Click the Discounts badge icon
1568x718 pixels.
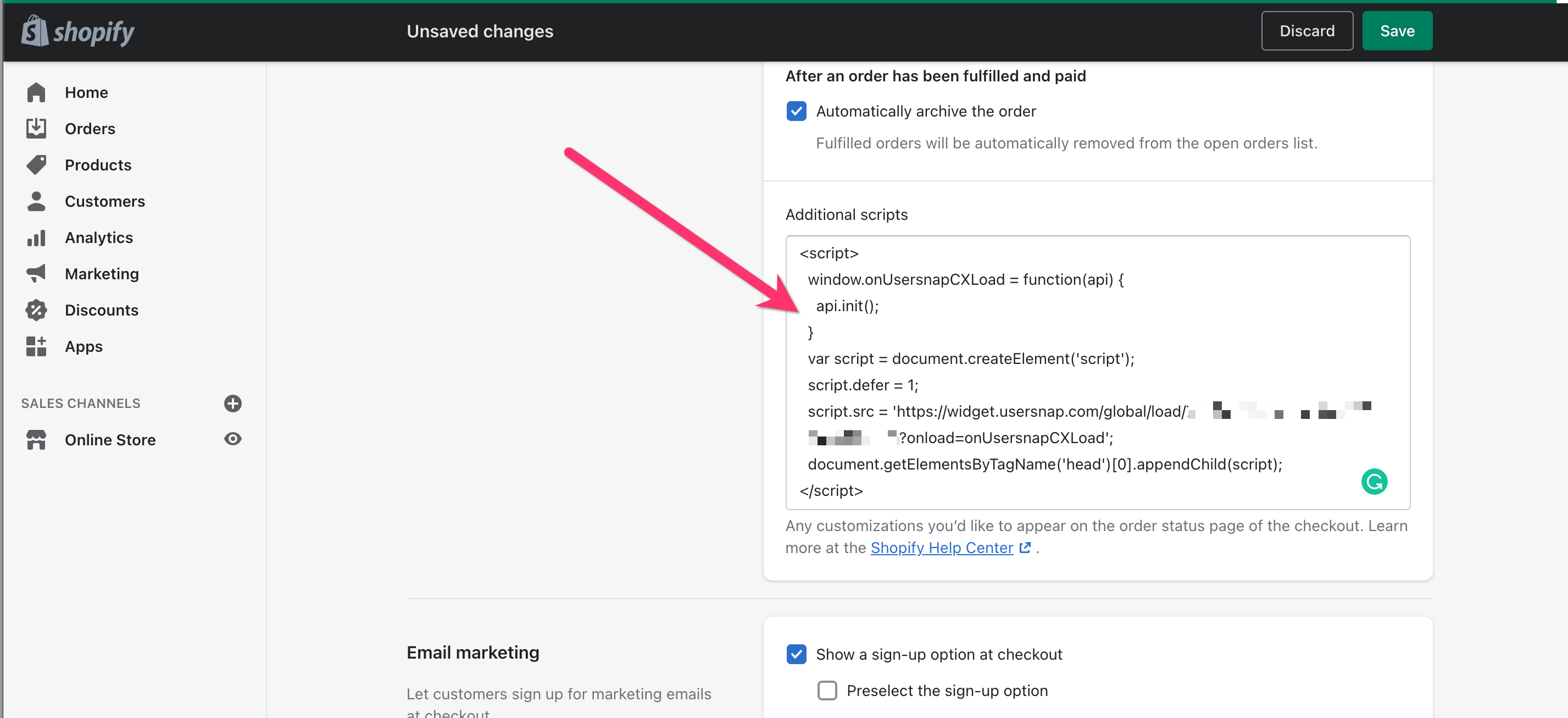coord(36,310)
